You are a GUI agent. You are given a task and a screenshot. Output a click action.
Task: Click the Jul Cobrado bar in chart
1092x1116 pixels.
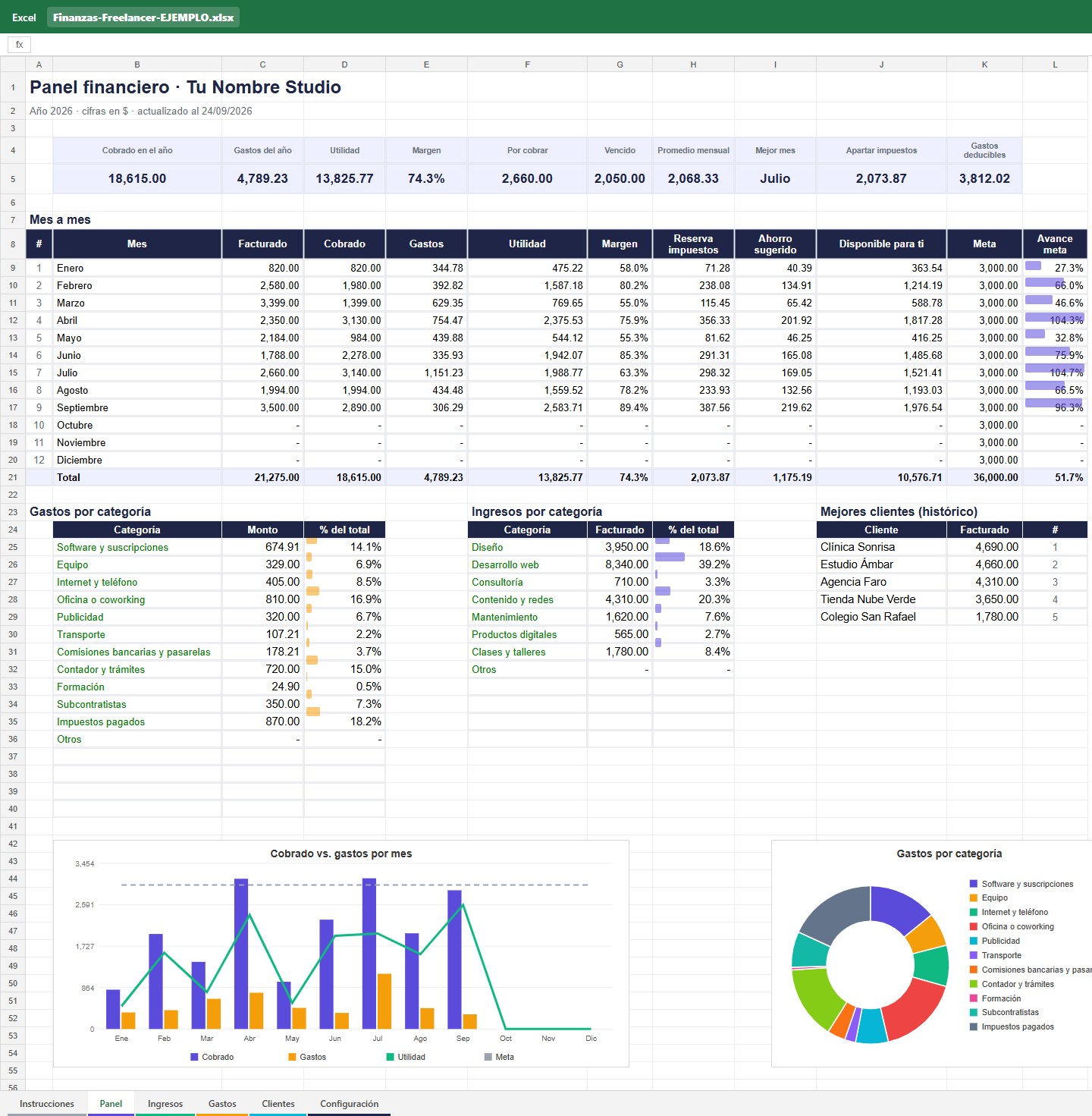369,954
